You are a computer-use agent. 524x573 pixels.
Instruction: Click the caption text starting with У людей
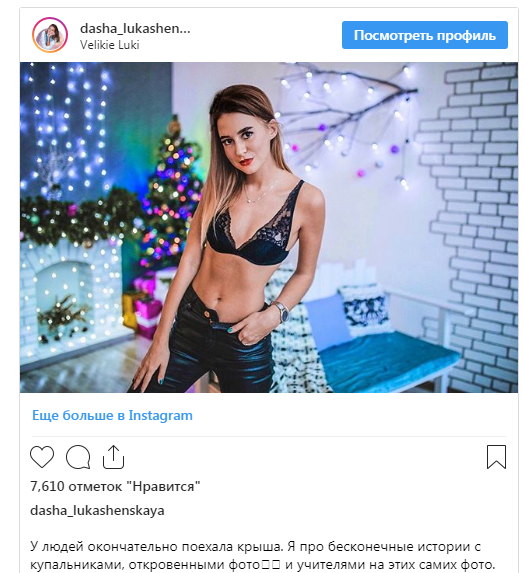(262, 555)
